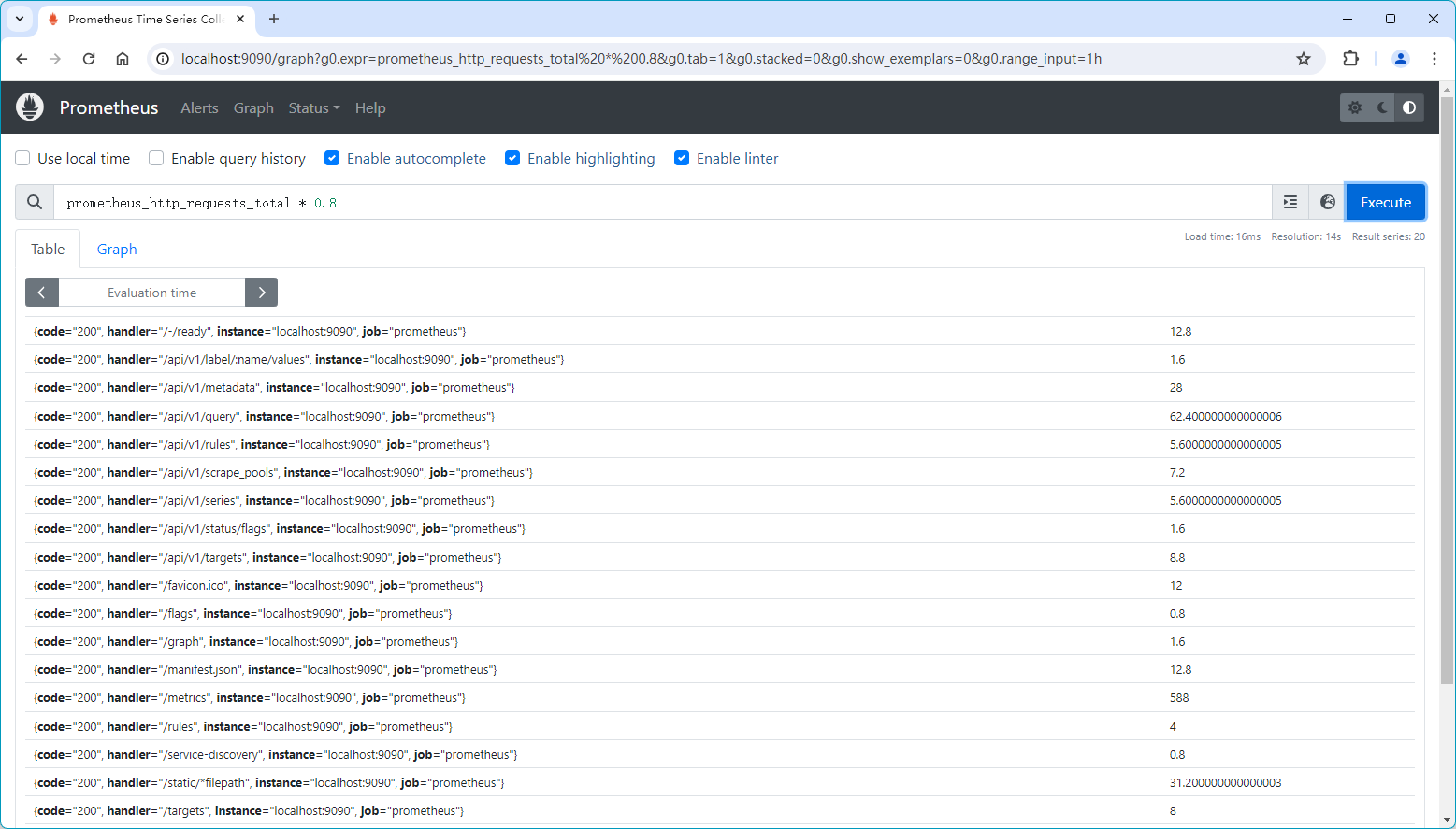Select the /api/v1/query handler row

(719, 416)
